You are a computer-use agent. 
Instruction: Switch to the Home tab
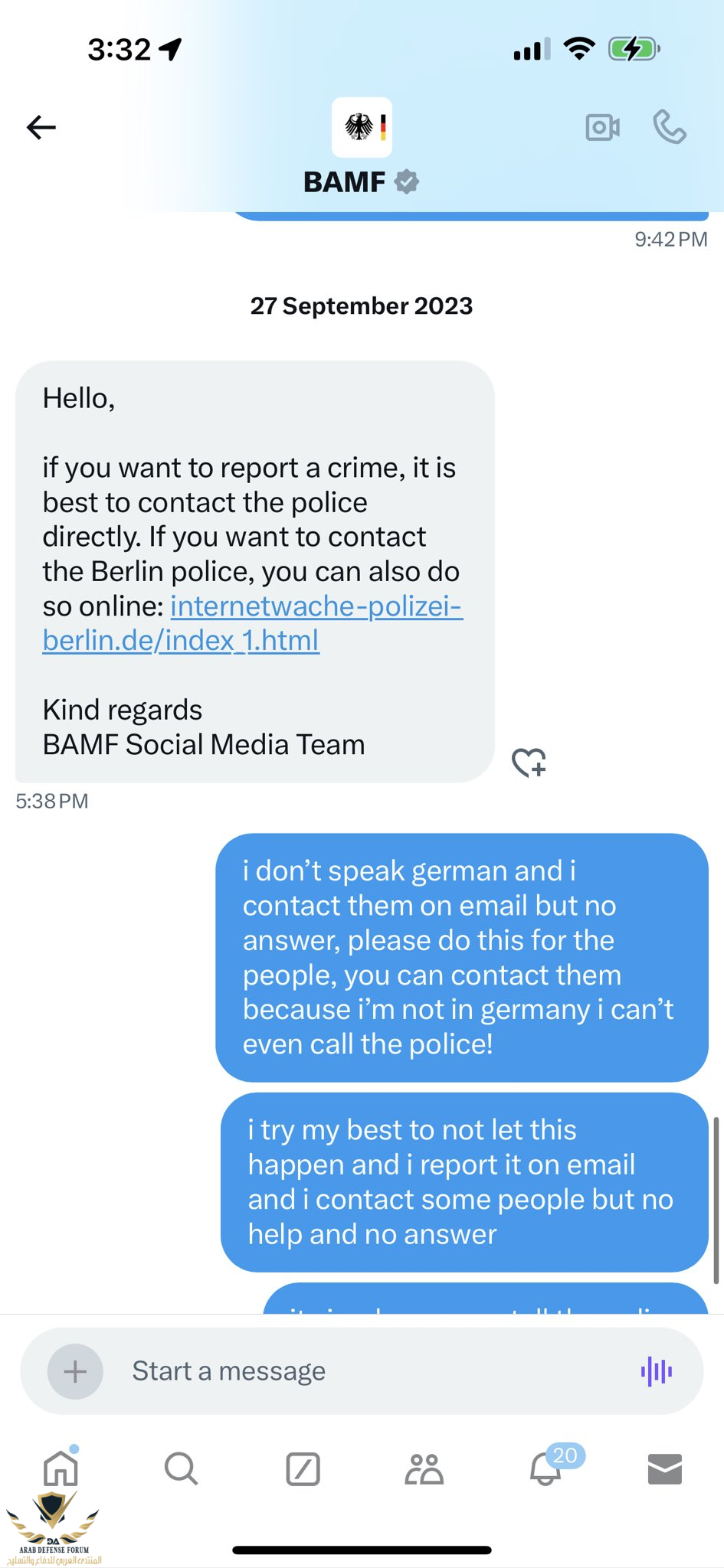(x=61, y=1468)
